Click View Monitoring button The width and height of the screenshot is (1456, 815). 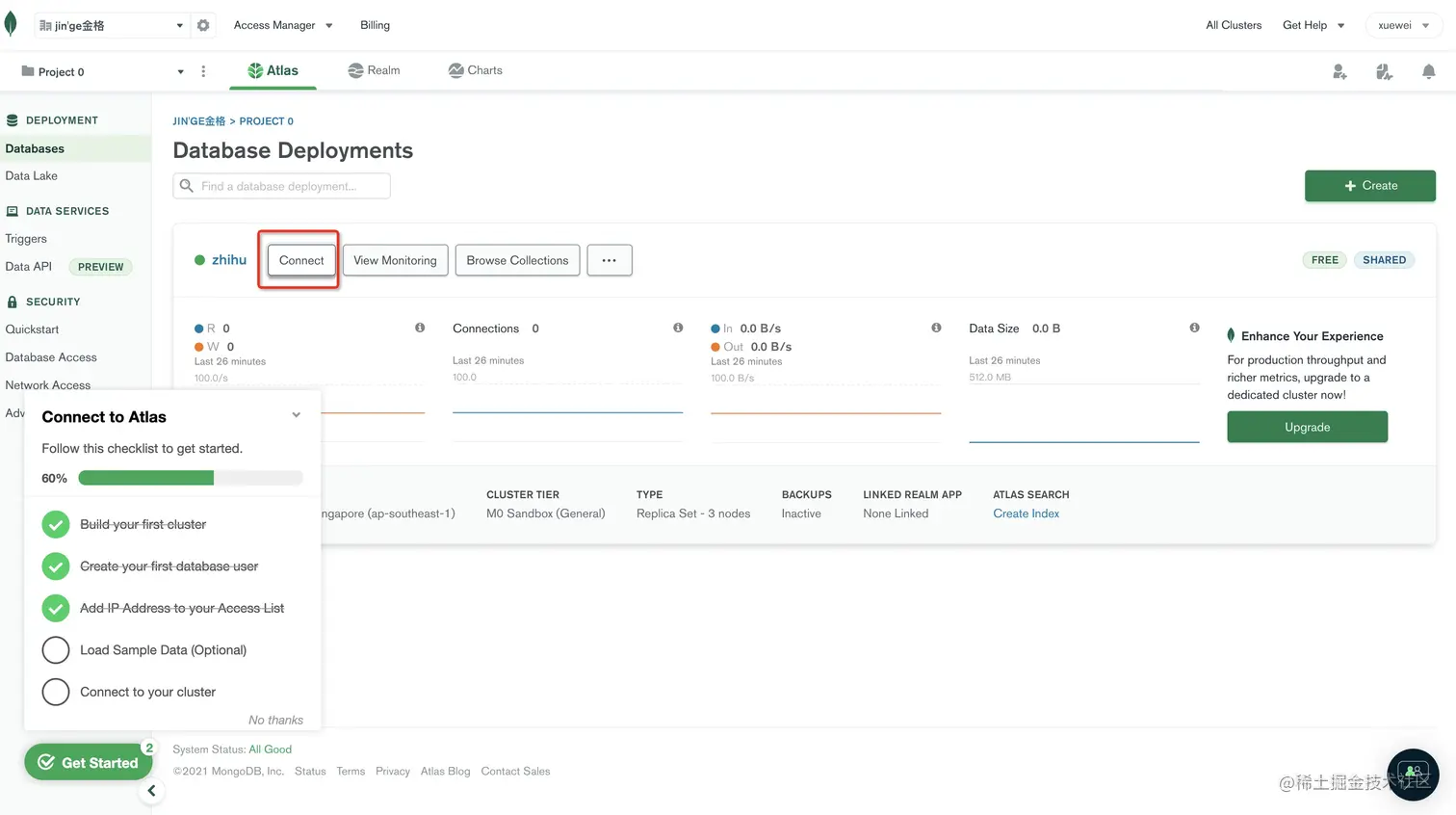(395, 260)
